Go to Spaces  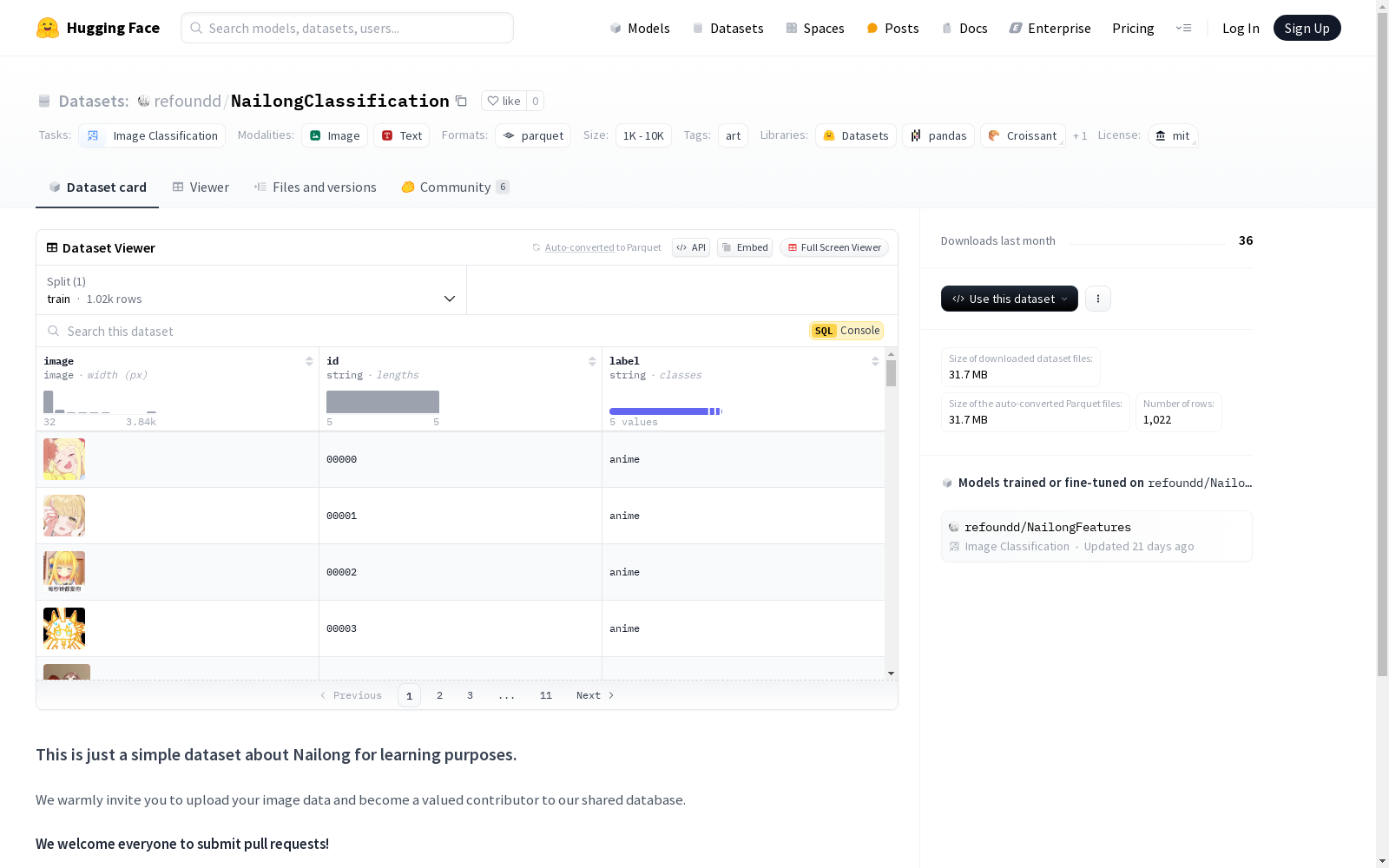tap(814, 28)
